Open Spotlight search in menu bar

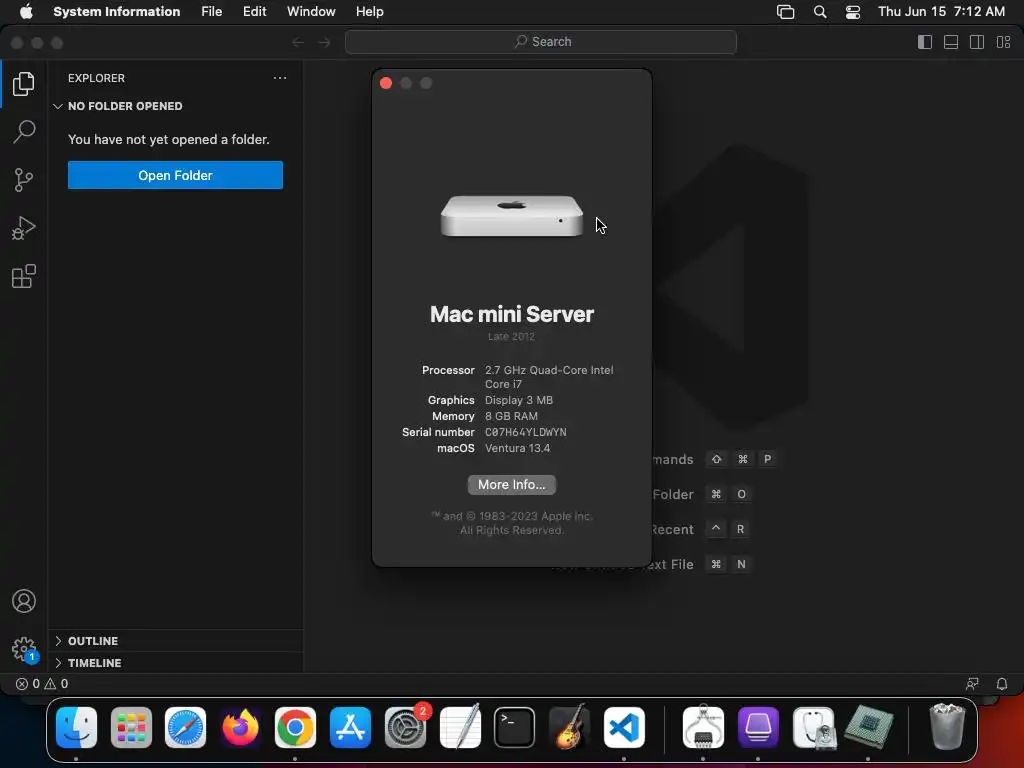(820, 12)
